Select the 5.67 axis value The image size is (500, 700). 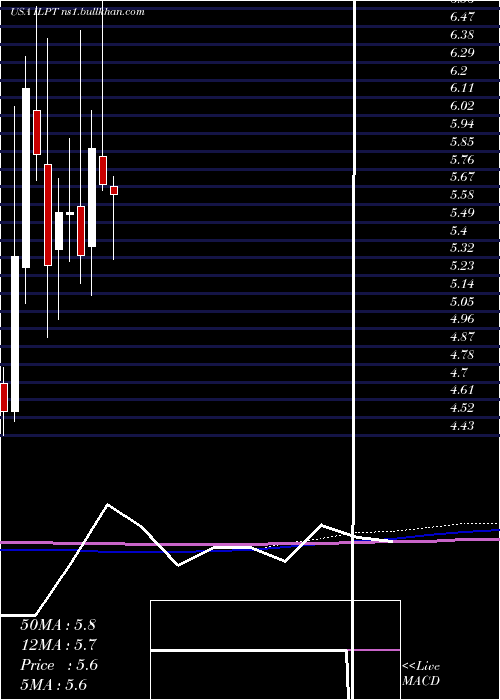[462, 177]
